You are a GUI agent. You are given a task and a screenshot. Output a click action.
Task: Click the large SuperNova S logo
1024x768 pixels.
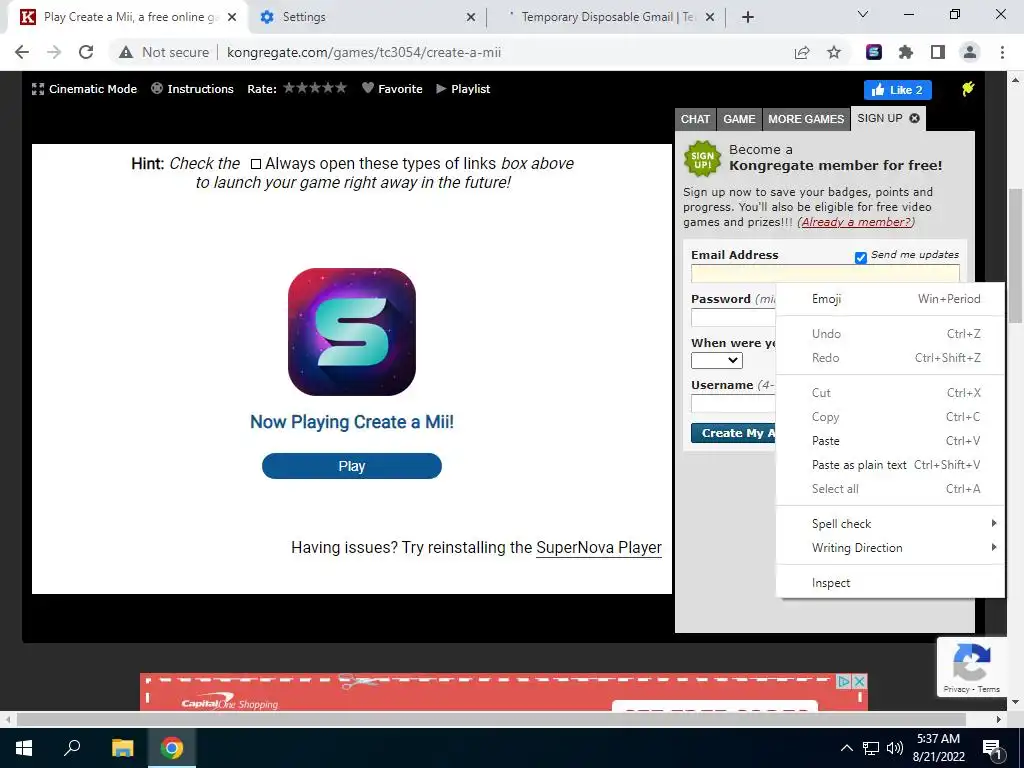click(352, 332)
